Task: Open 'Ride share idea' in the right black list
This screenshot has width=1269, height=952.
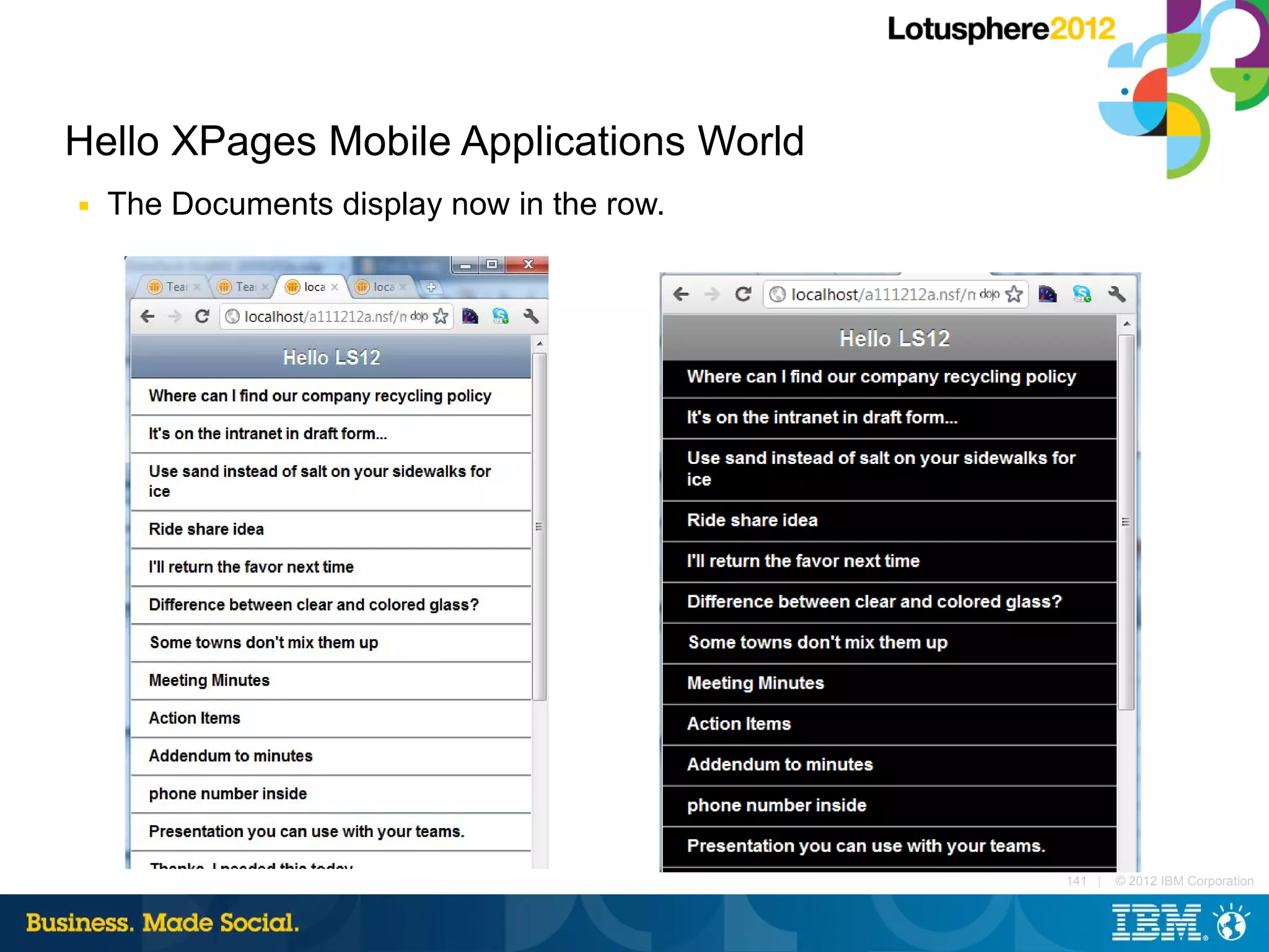Action: point(889,521)
